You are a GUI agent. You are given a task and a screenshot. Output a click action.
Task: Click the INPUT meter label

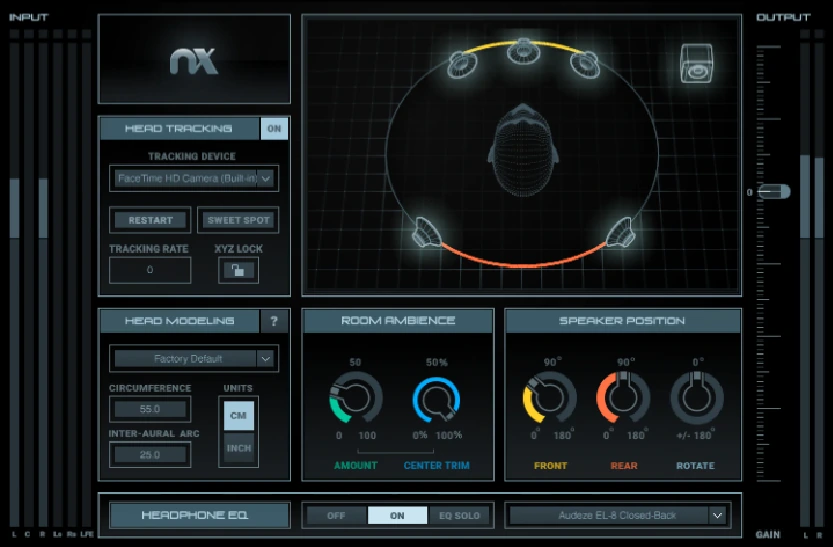pos(29,18)
